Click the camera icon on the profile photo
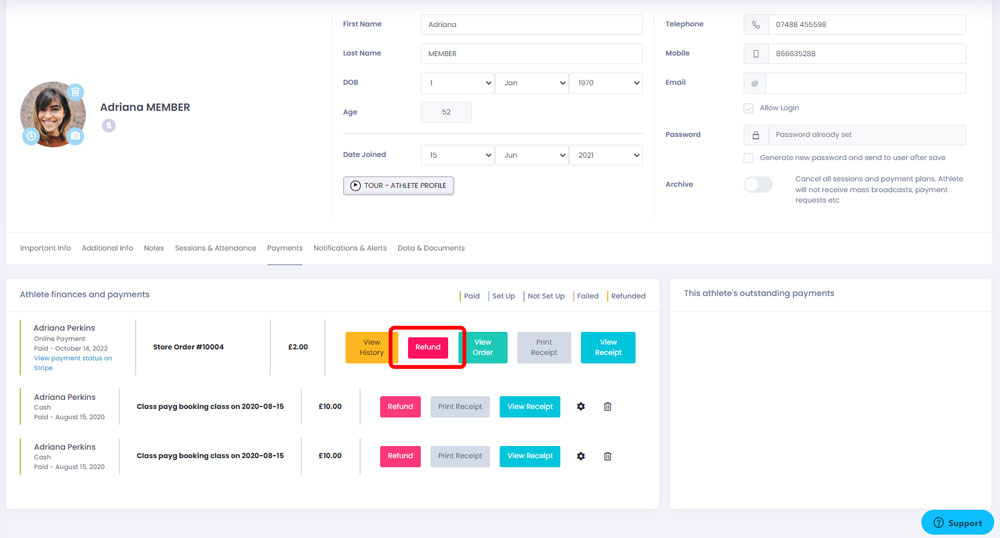 click(x=75, y=136)
